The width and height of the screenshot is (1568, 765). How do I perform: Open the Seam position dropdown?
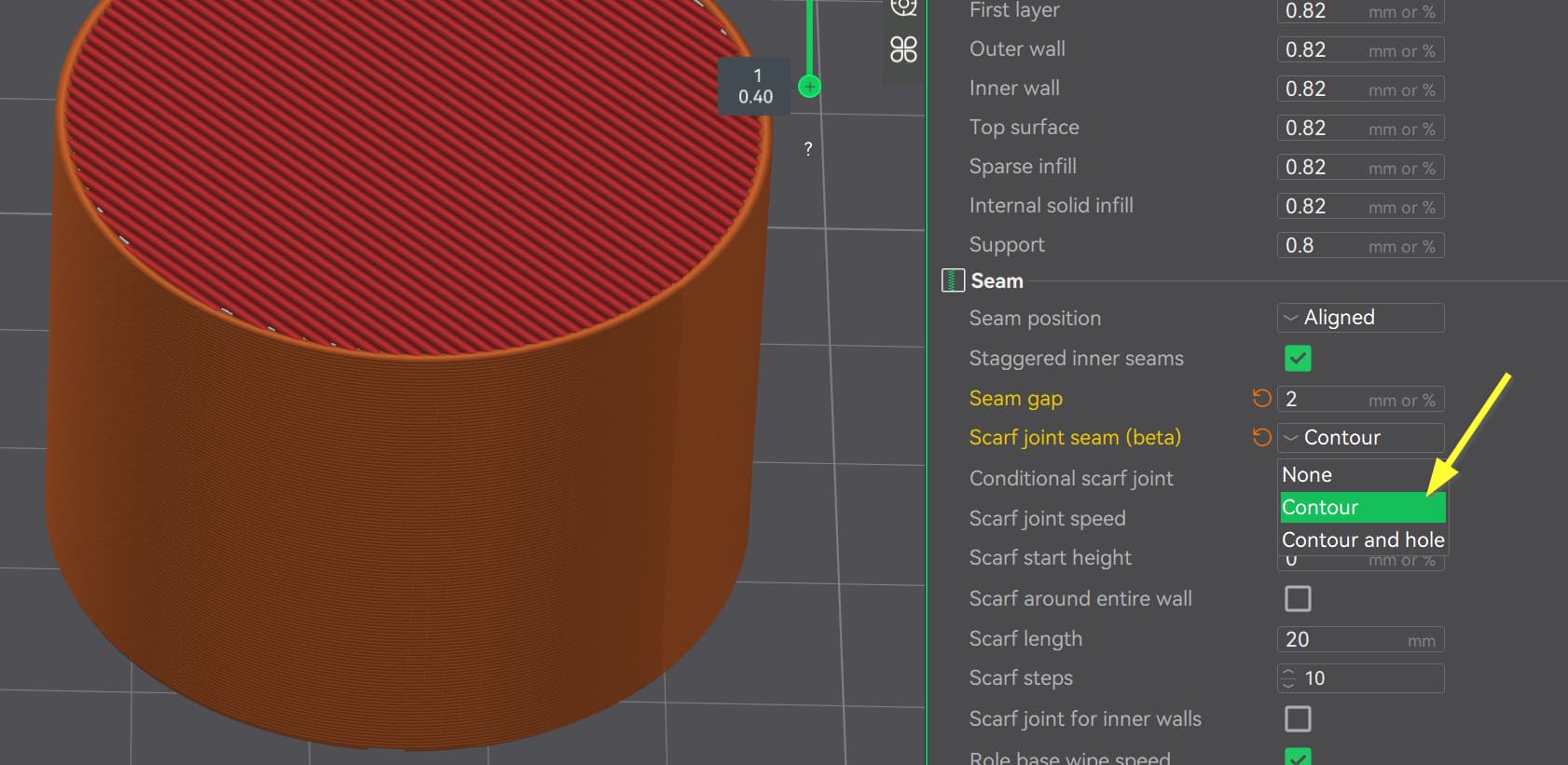click(1360, 318)
